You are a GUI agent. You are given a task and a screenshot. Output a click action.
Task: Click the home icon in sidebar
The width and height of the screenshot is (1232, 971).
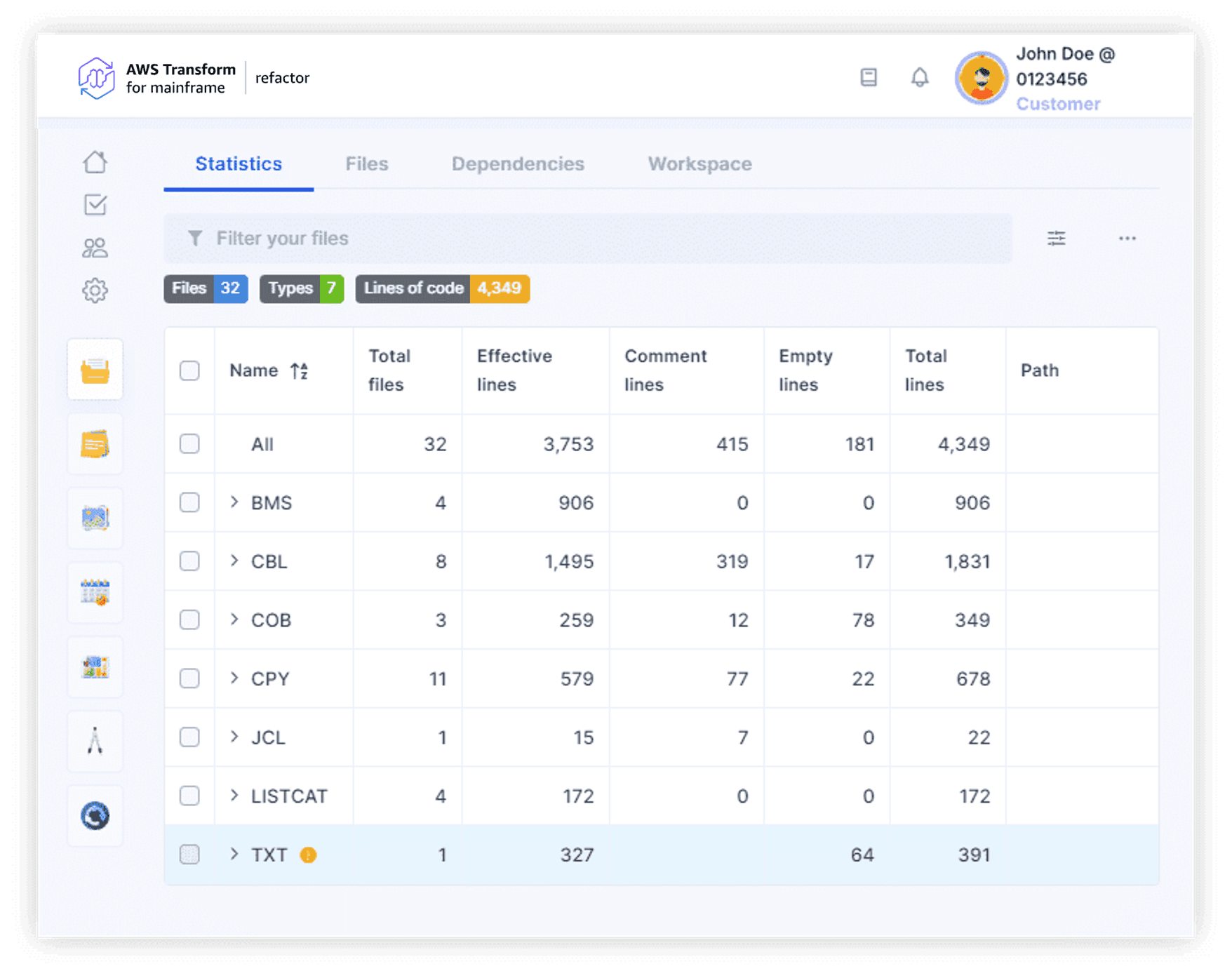click(x=95, y=163)
